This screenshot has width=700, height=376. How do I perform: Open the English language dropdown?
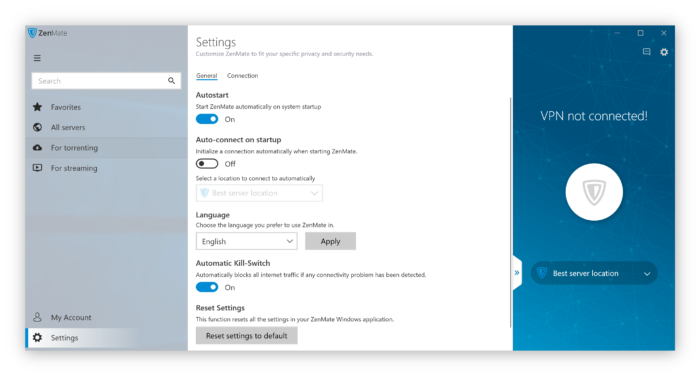click(246, 241)
